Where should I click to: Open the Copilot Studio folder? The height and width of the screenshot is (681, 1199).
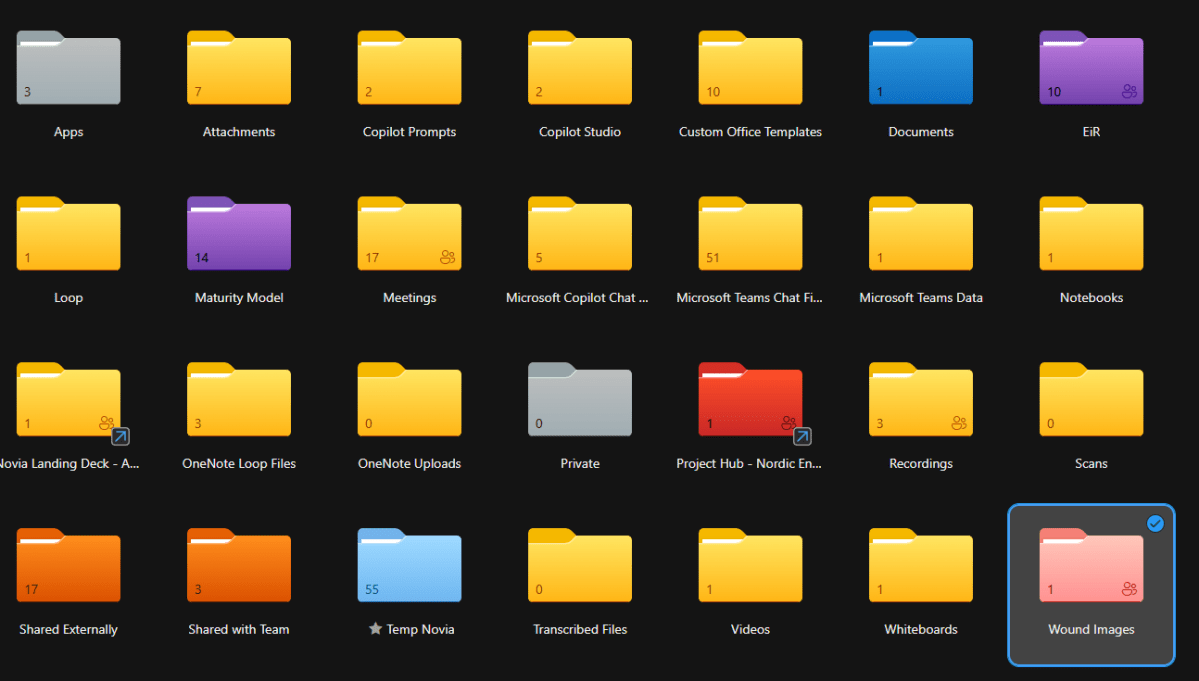click(579, 68)
